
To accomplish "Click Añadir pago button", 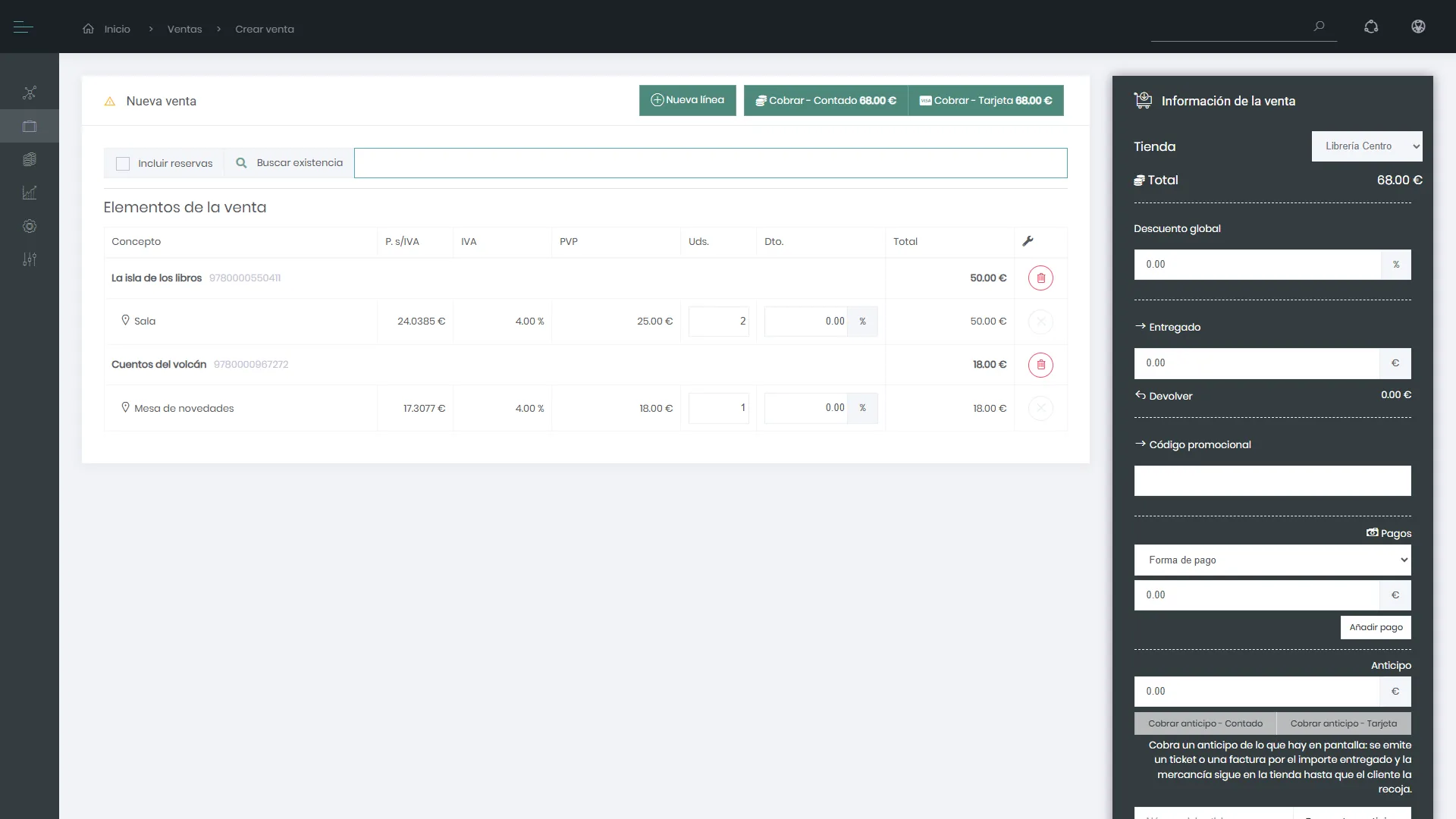I will 1376,627.
